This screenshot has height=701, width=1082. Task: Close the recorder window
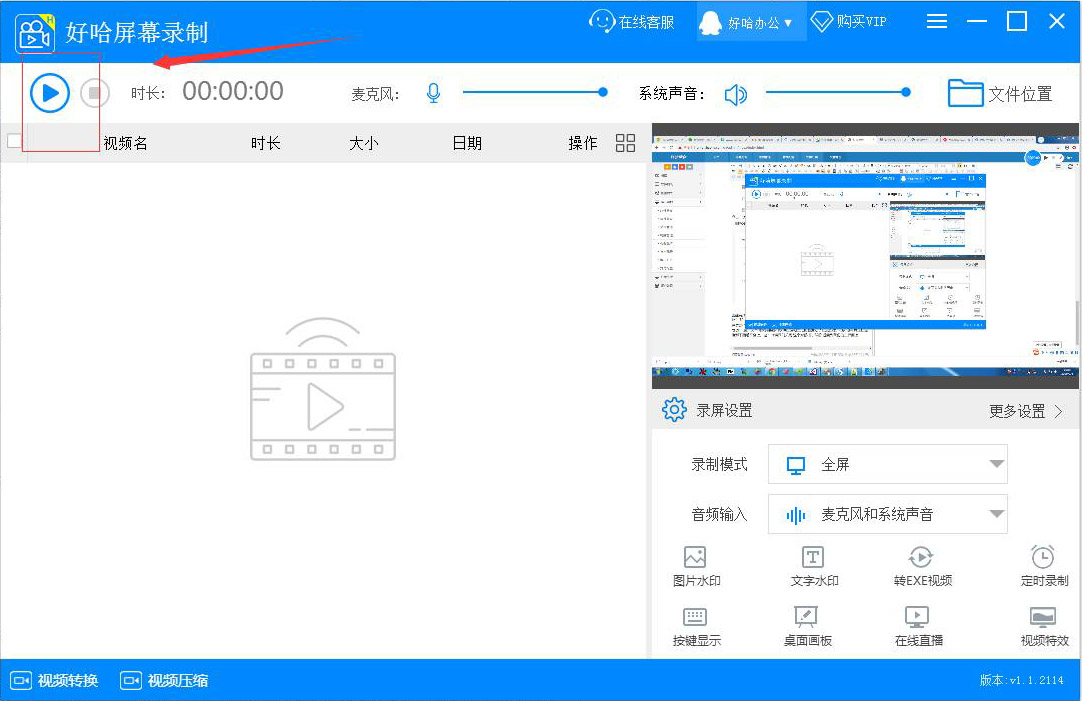(x=1056, y=21)
